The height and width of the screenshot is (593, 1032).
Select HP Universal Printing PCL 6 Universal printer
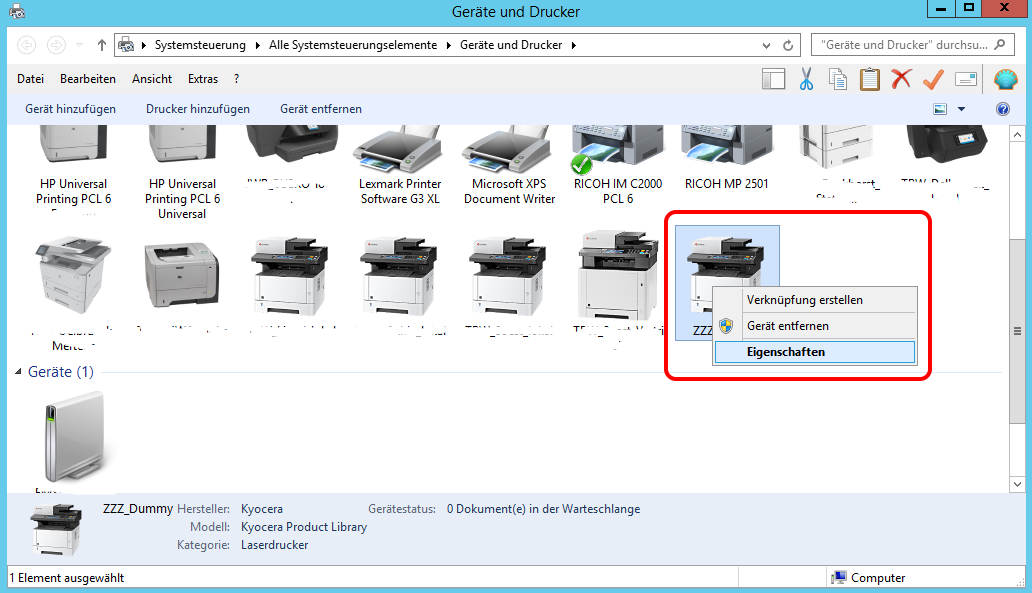[x=182, y=172]
